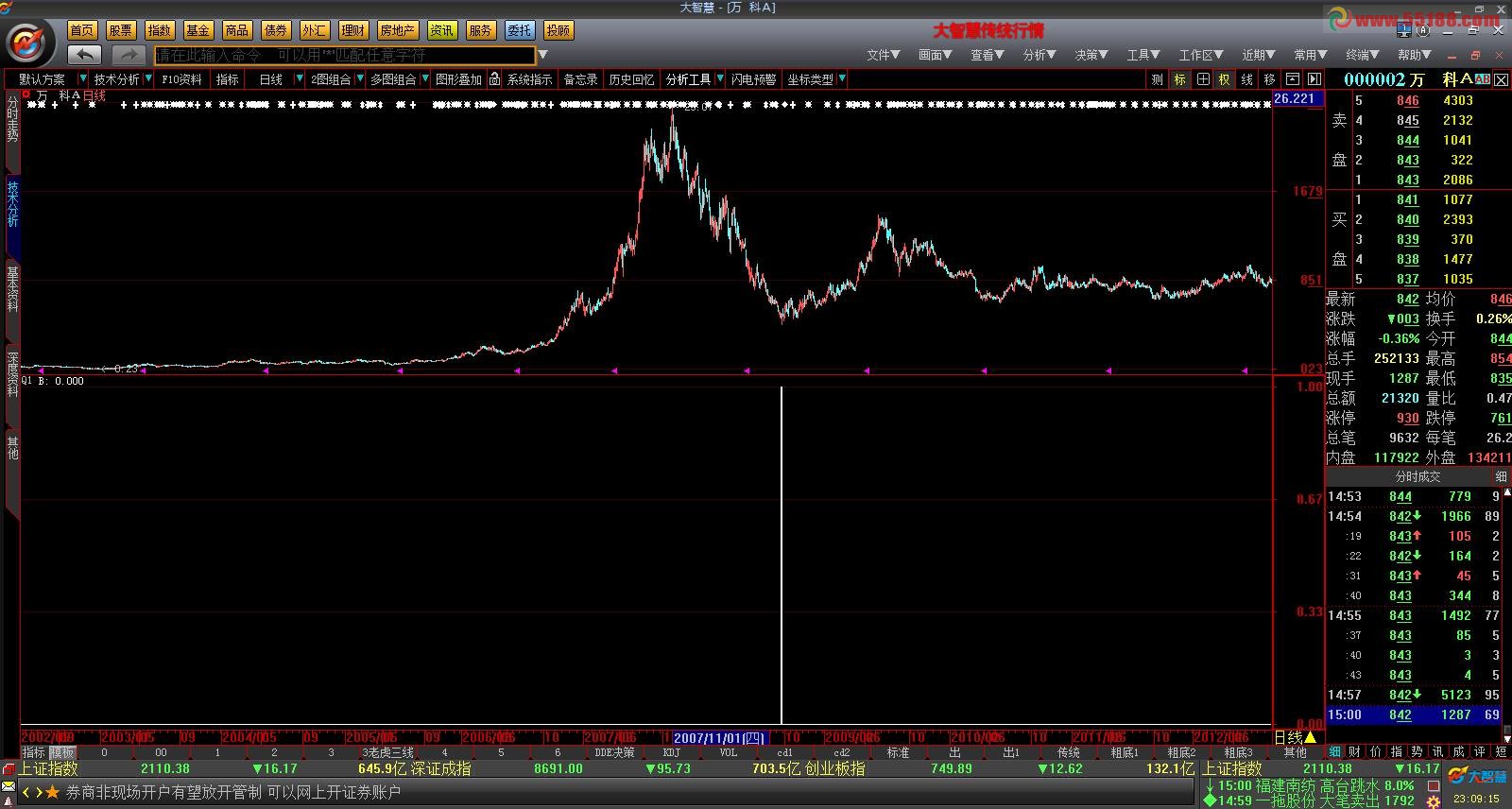
Task: Click the star icon in the news ticker
Action: [x=53, y=792]
